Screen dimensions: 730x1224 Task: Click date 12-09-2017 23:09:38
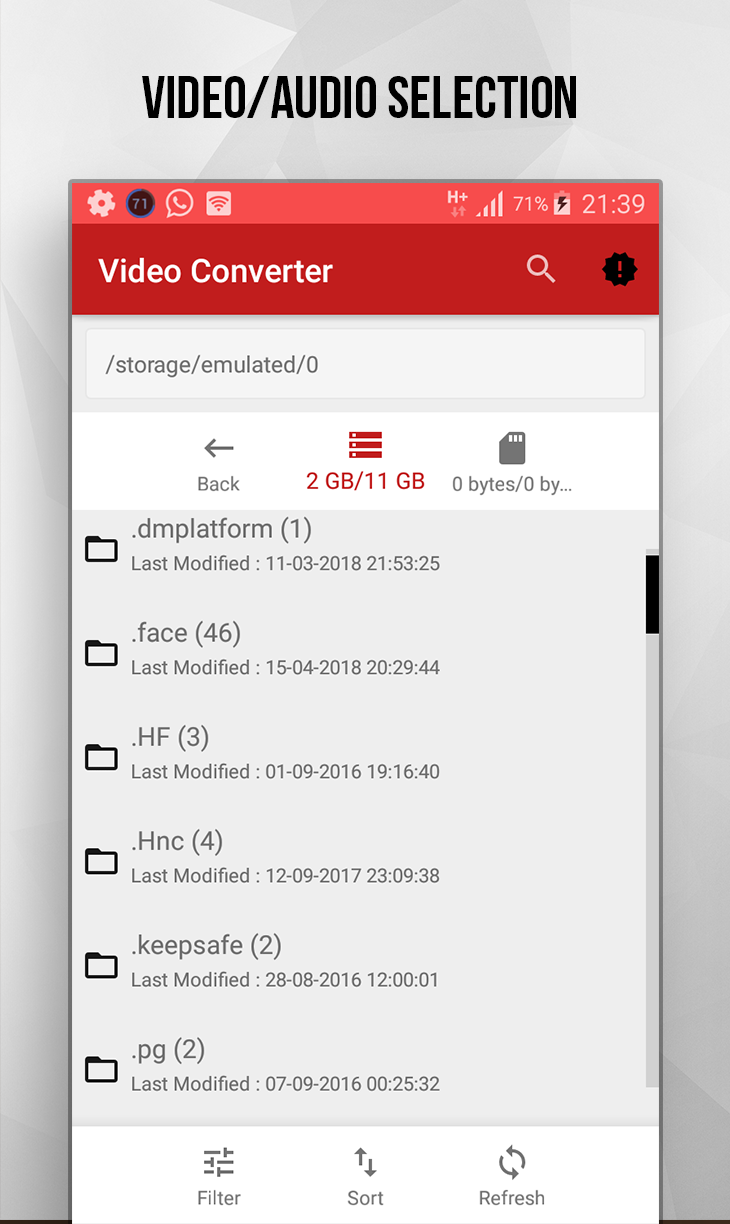[353, 876]
